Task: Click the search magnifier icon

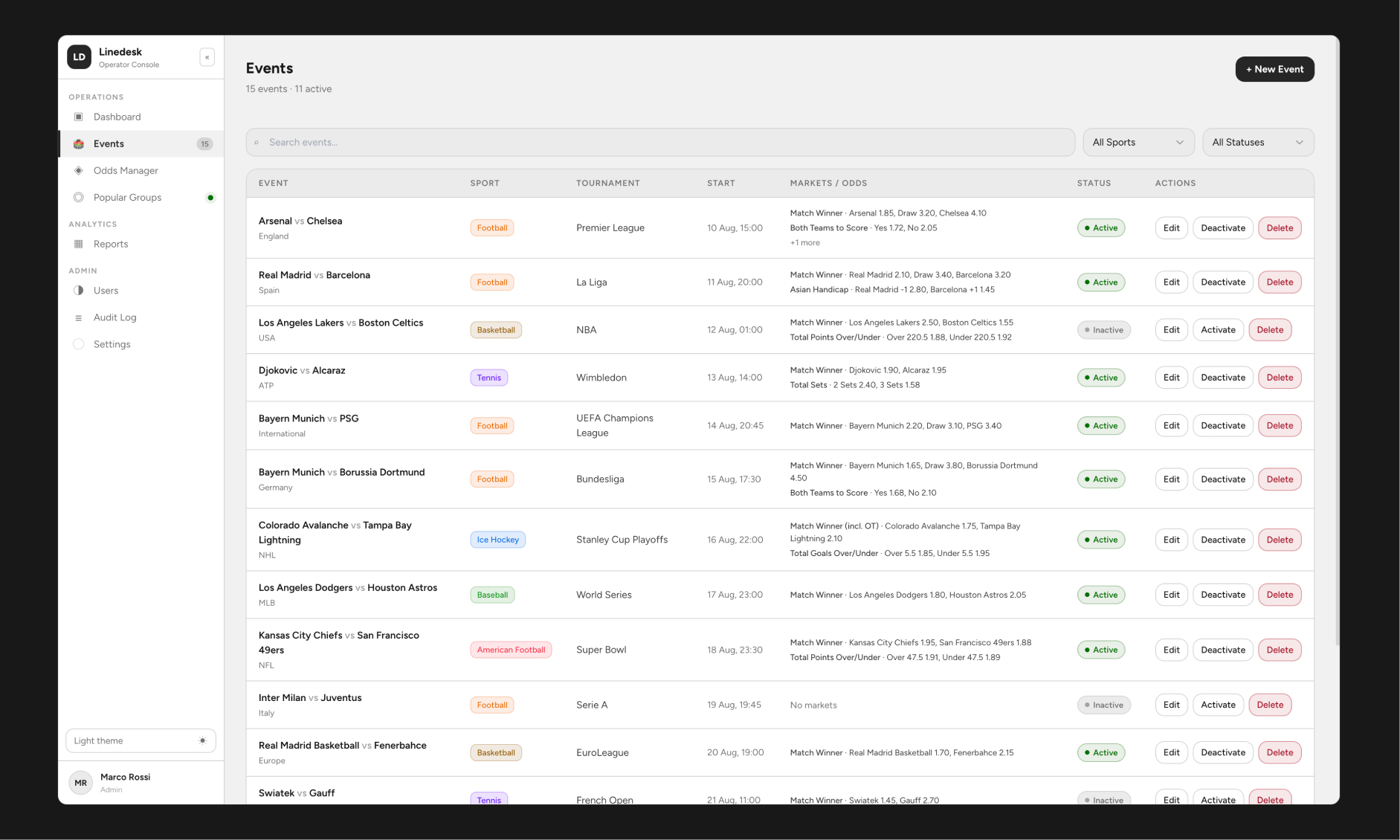Action: pyautogui.click(x=257, y=143)
